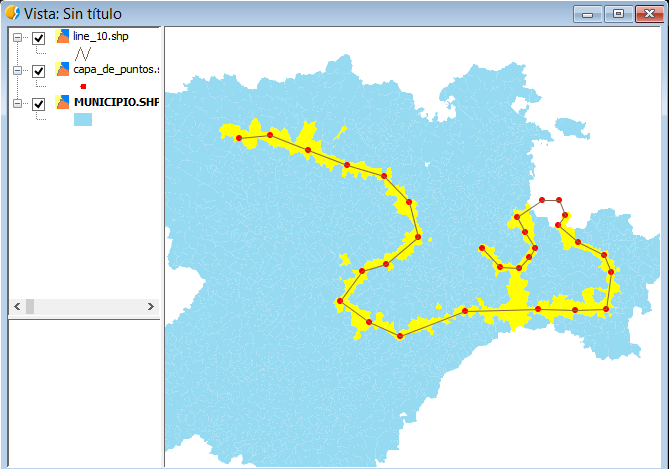Image resolution: width=669 pixels, height=469 pixels.
Task: Click the layer panel scrollbar left arrow
Action: [x=16, y=306]
